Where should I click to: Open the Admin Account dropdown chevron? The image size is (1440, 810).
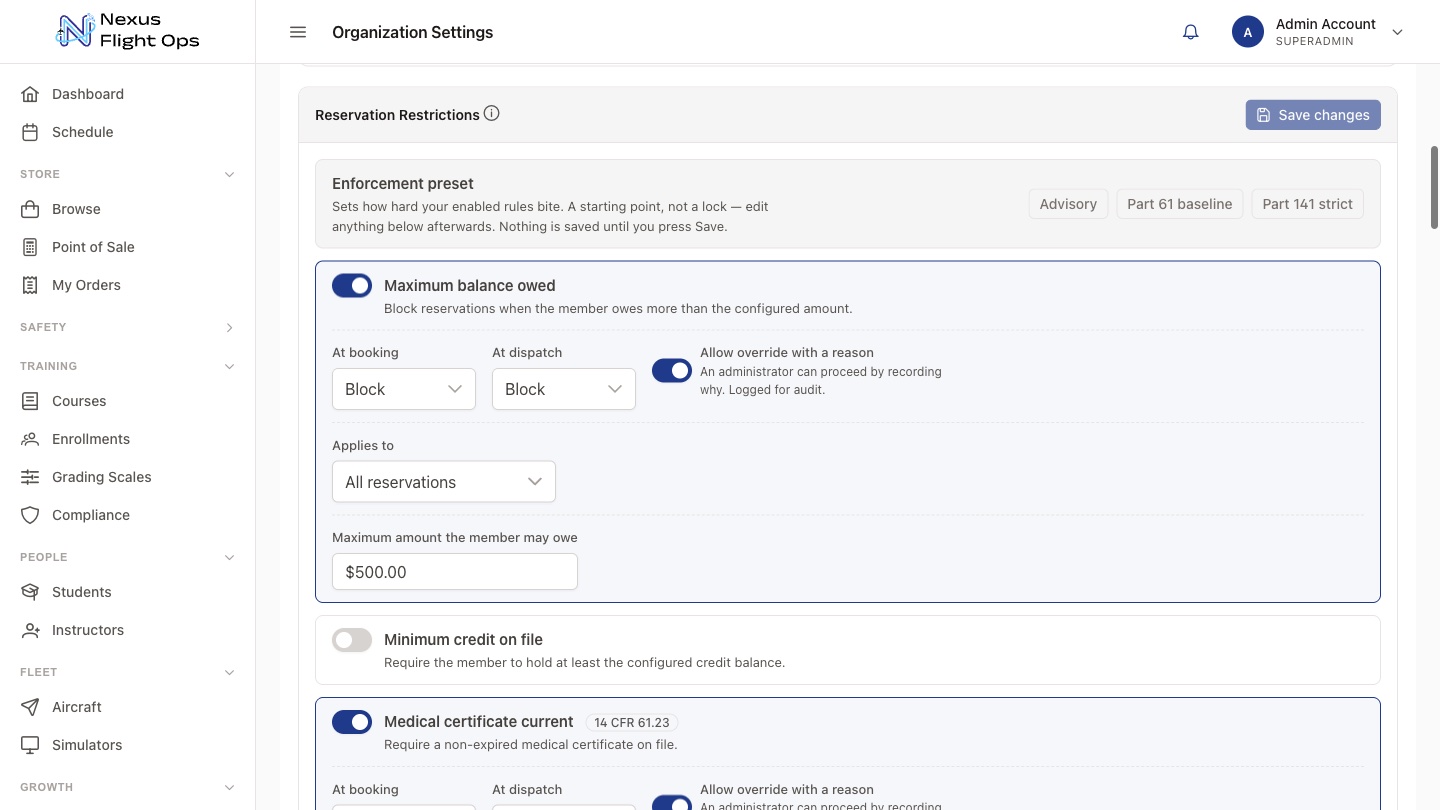1398,32
